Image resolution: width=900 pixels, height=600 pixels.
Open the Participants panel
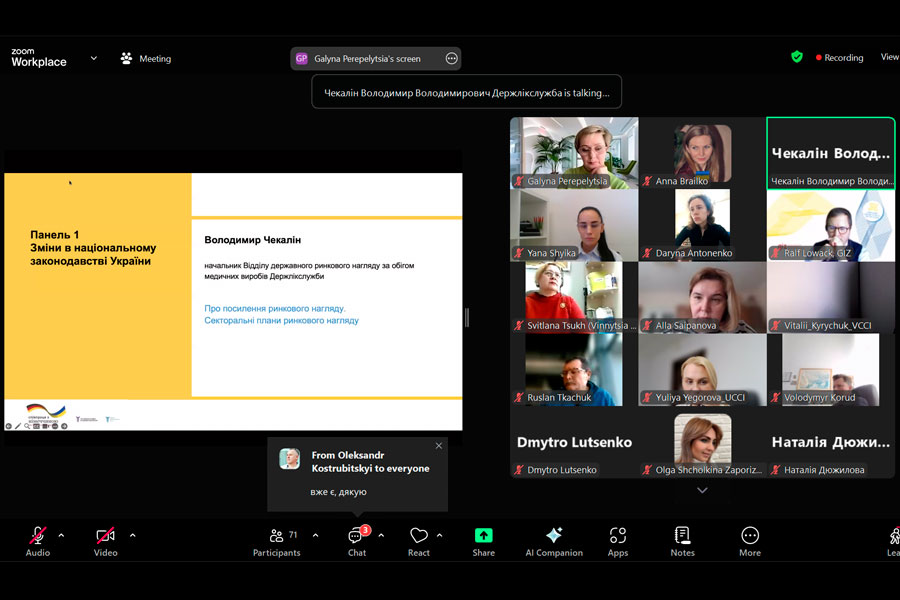point(277,541)
